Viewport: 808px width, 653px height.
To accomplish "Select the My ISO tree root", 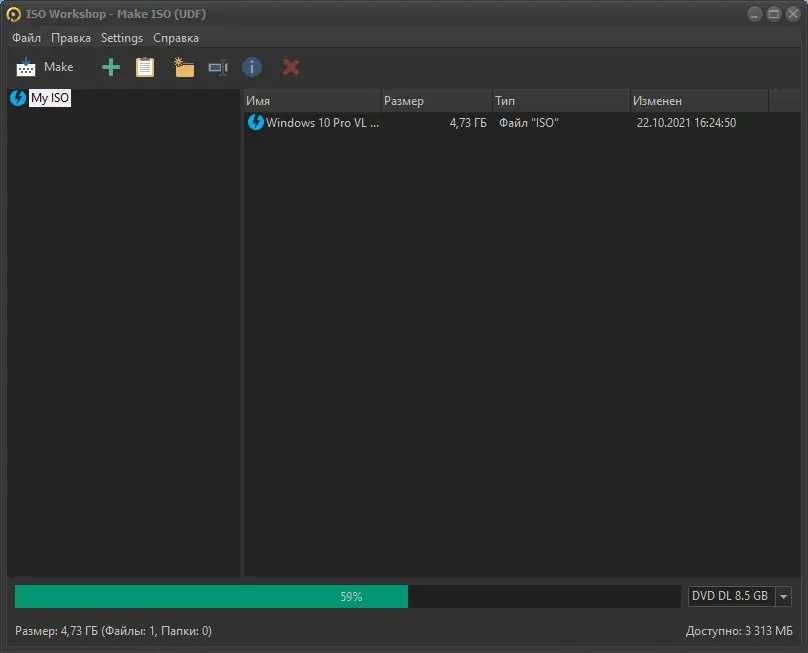I will coord(50,98).
